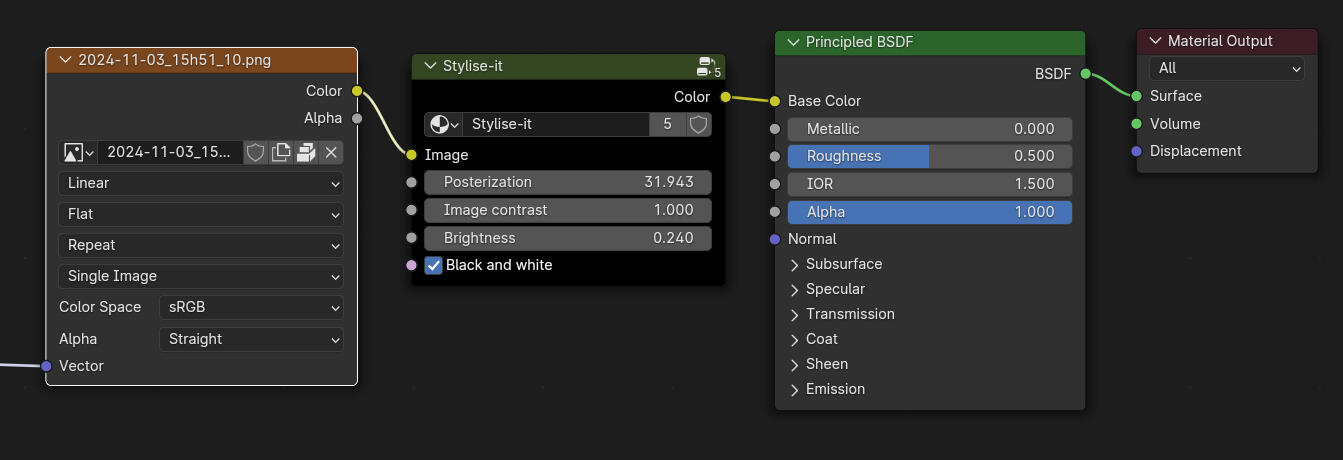The width and height of the screenshot is (1343, 460).
Task: Open the Linear interpolation dropdown
Action: [x=201, y=183]
